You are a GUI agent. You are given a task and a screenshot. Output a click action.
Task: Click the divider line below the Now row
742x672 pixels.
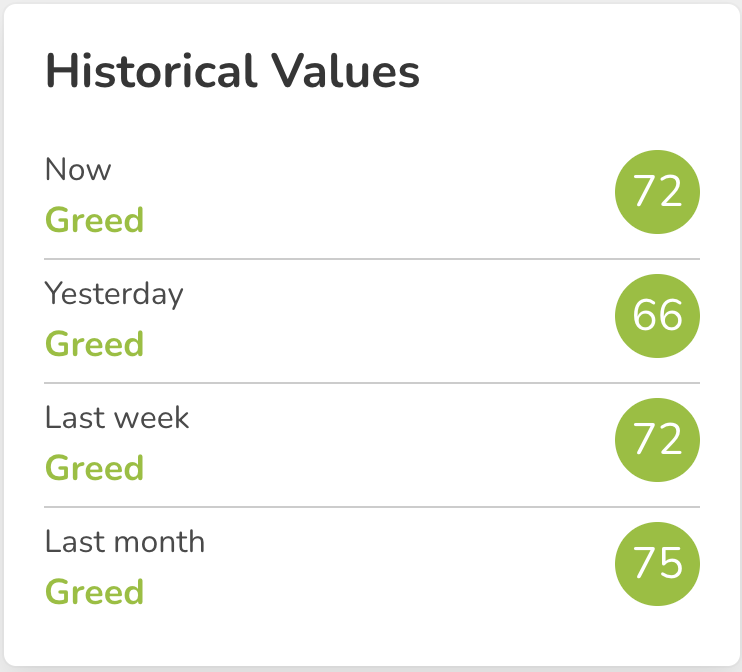pyautogui.click(x=372, y=259)
